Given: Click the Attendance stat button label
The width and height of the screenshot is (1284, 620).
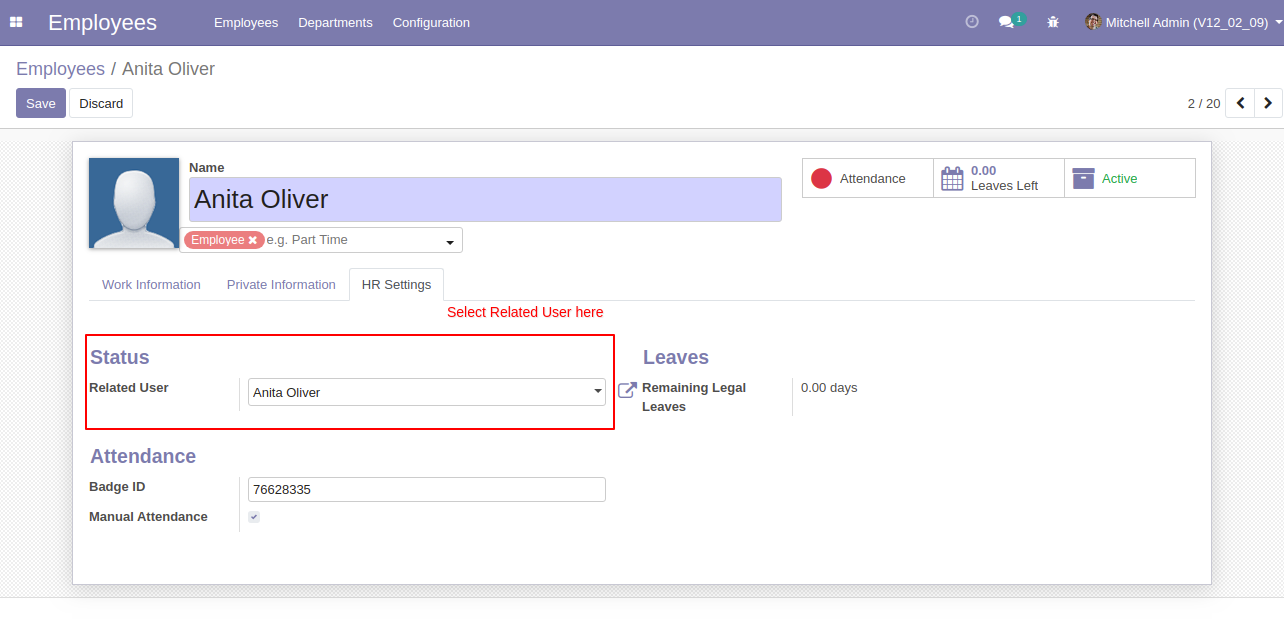Looking at the screenshot, I should (x=873, y=179).
